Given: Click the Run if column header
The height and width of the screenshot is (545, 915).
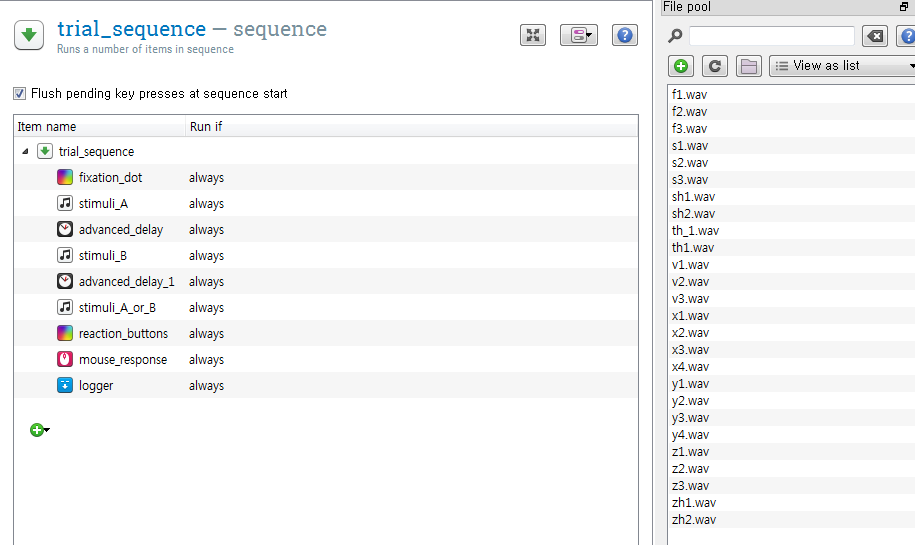Looking at the screenshot, I should (206, 127).
